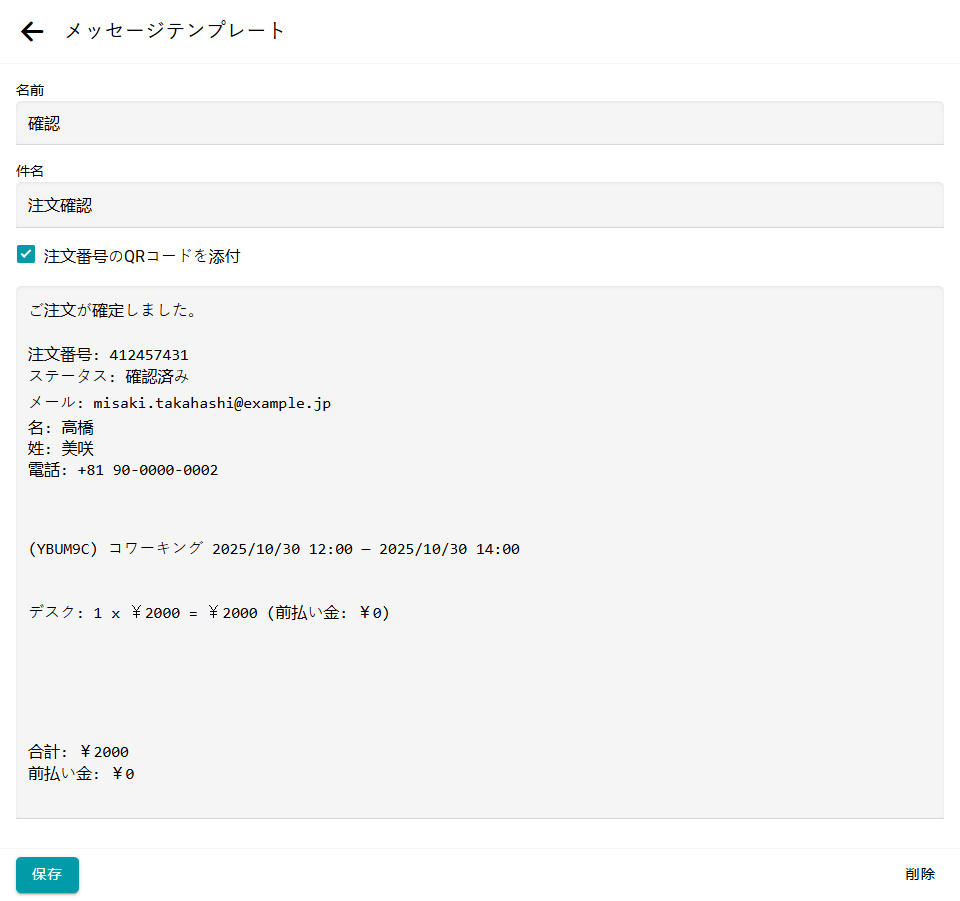Click the email misaki.takahashi@example.jp line
Image resolution: width=960 pixels, height=901 pixels.
click(179, 403)
